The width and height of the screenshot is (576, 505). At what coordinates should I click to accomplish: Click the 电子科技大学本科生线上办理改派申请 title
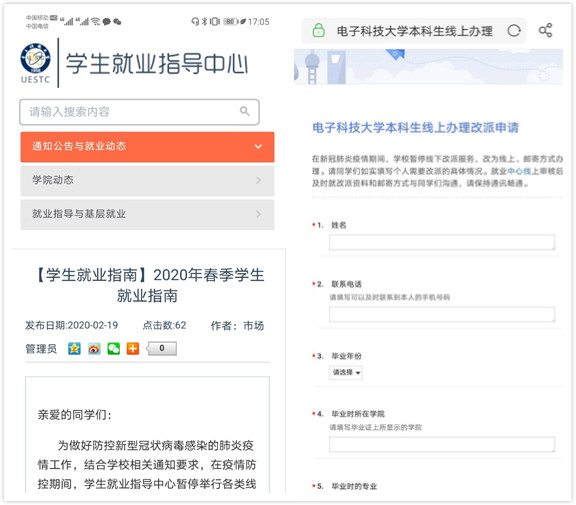[415, 128]
